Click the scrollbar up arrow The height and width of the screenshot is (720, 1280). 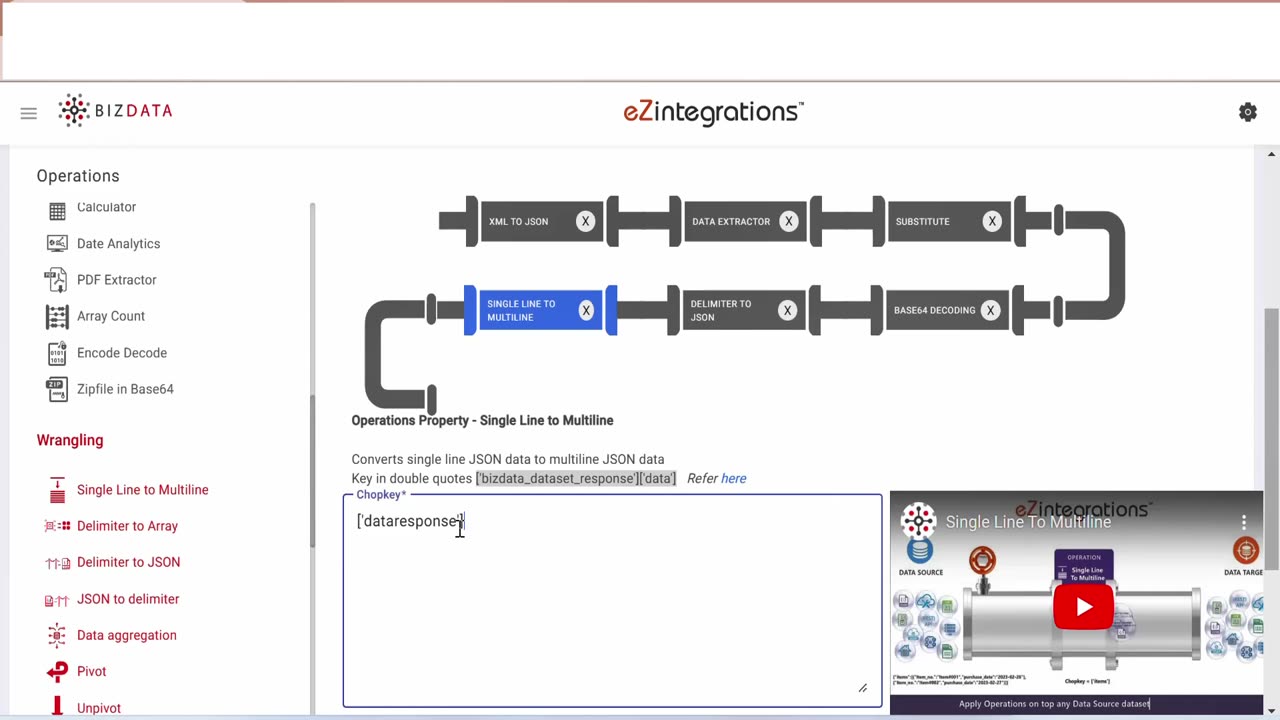point(1271,154)
